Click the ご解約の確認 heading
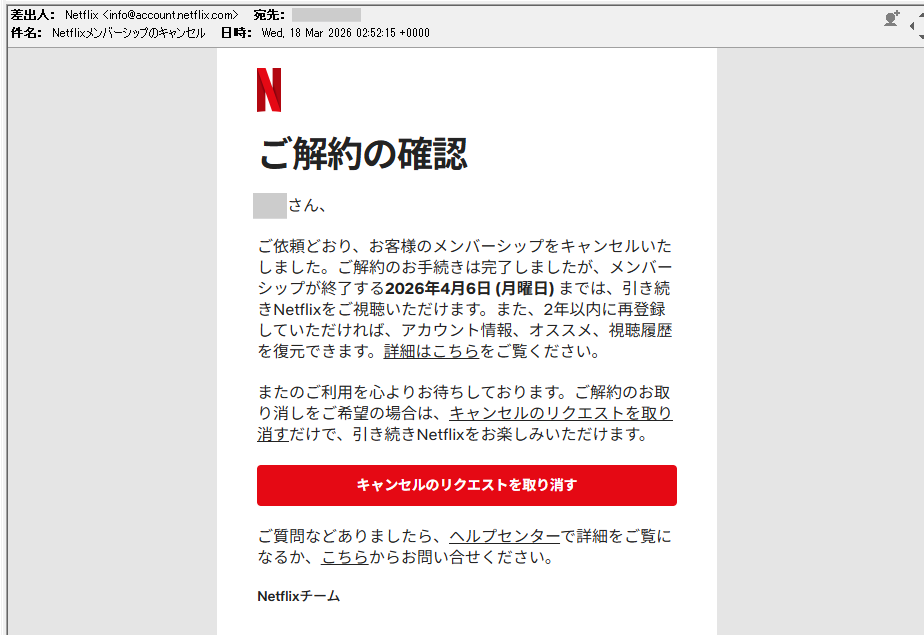This screenshot has width=924, height=635. tap(362, 154)
